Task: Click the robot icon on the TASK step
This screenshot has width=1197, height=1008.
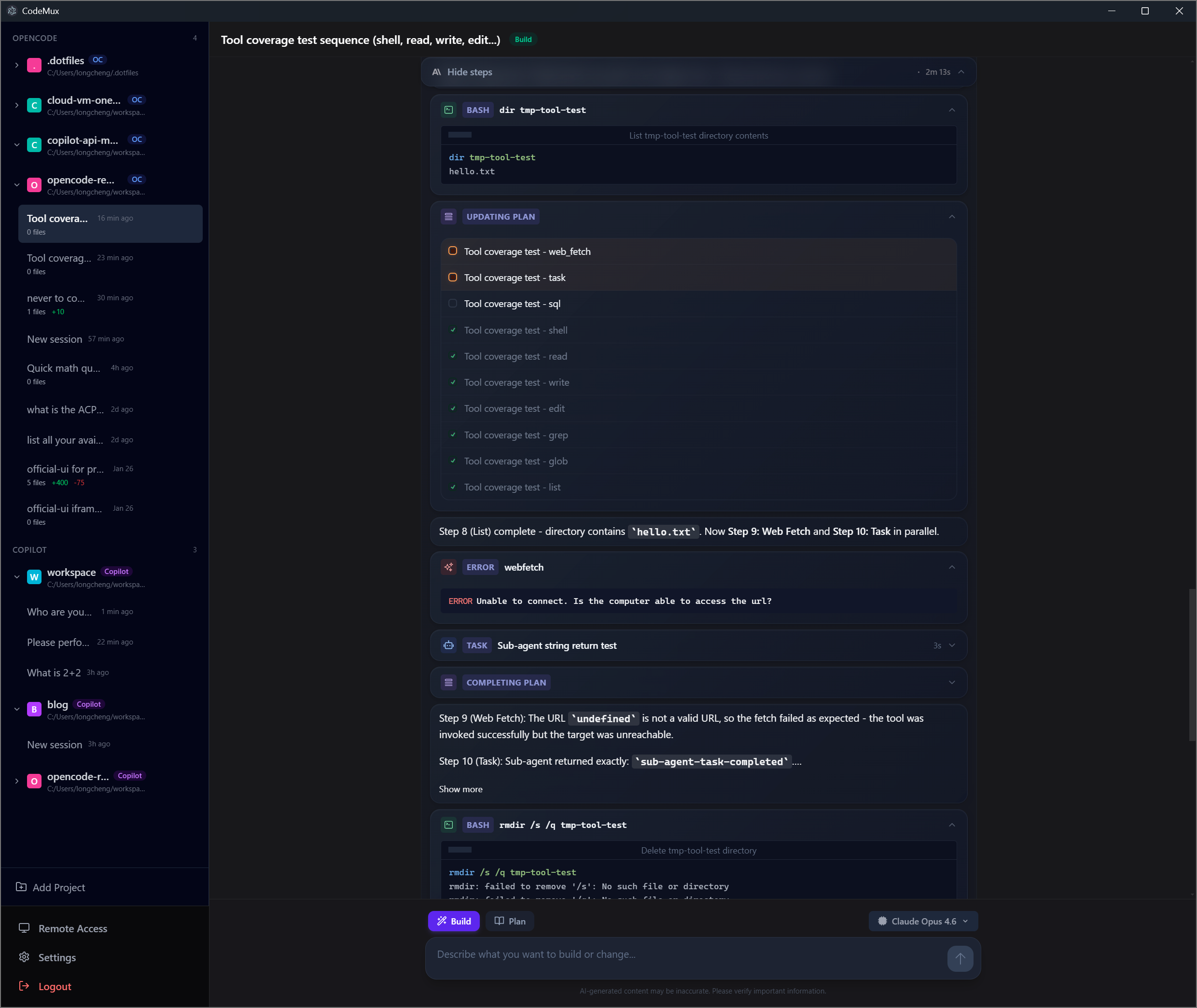Action: (448, 645)
